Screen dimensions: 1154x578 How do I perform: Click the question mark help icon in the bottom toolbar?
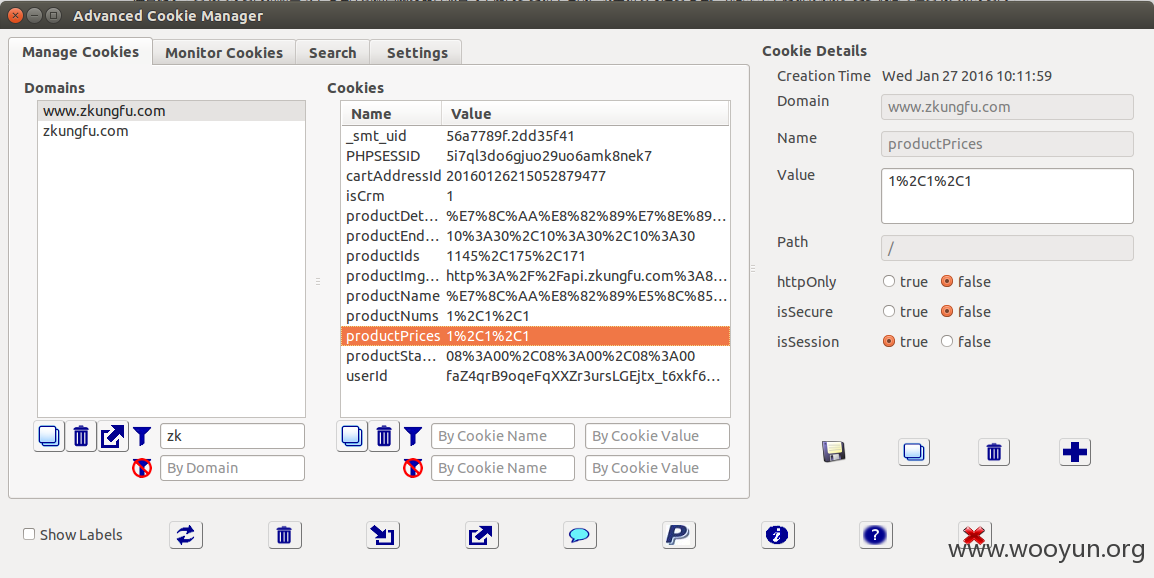point(875,535)
